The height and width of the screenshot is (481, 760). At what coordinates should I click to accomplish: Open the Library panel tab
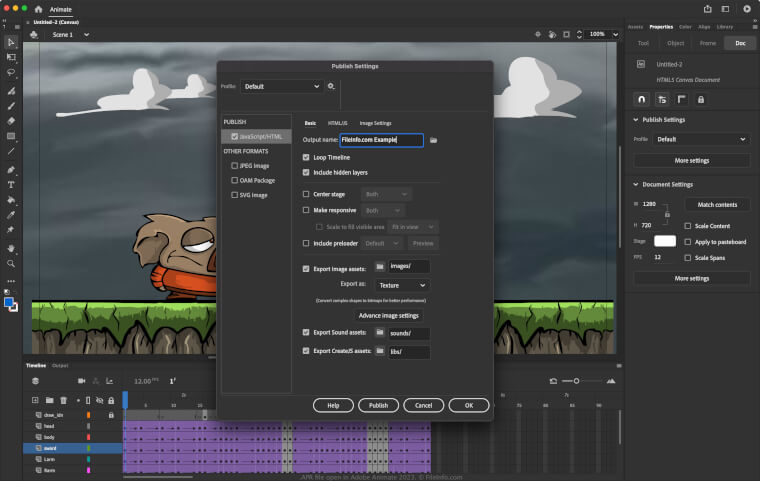(724, 27)
